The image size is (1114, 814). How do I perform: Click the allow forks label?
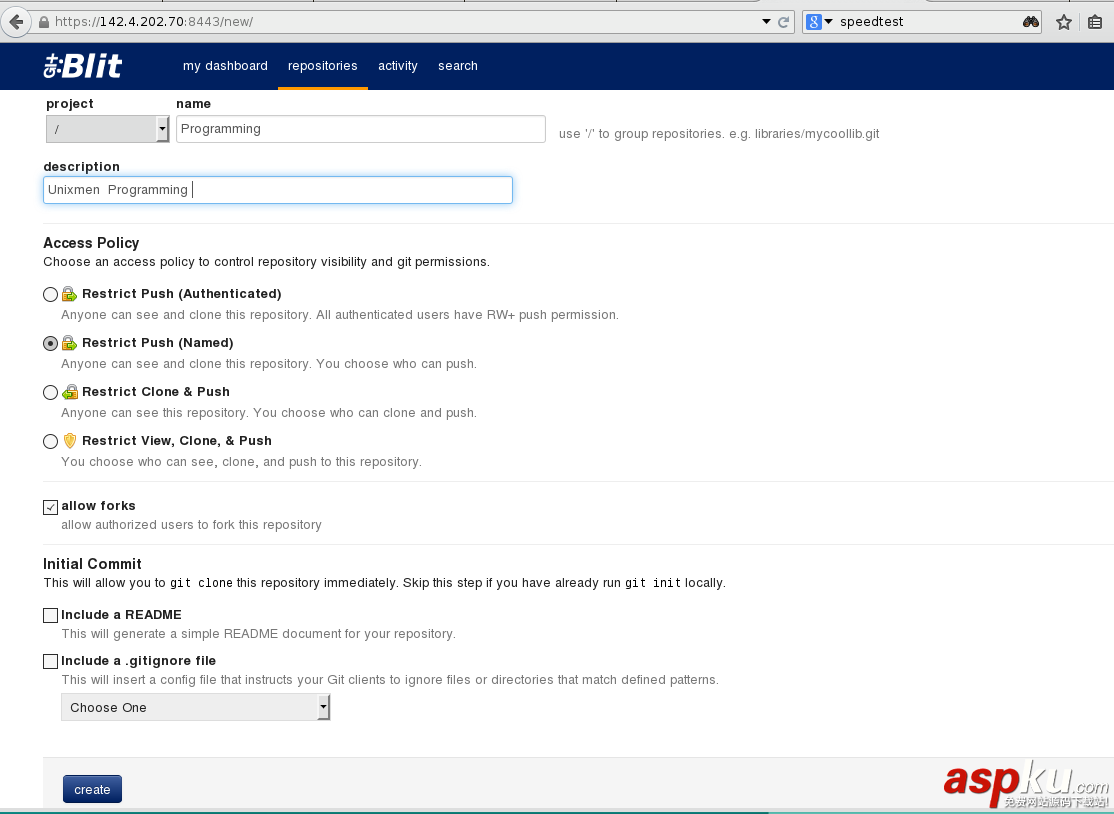point(98,506)
